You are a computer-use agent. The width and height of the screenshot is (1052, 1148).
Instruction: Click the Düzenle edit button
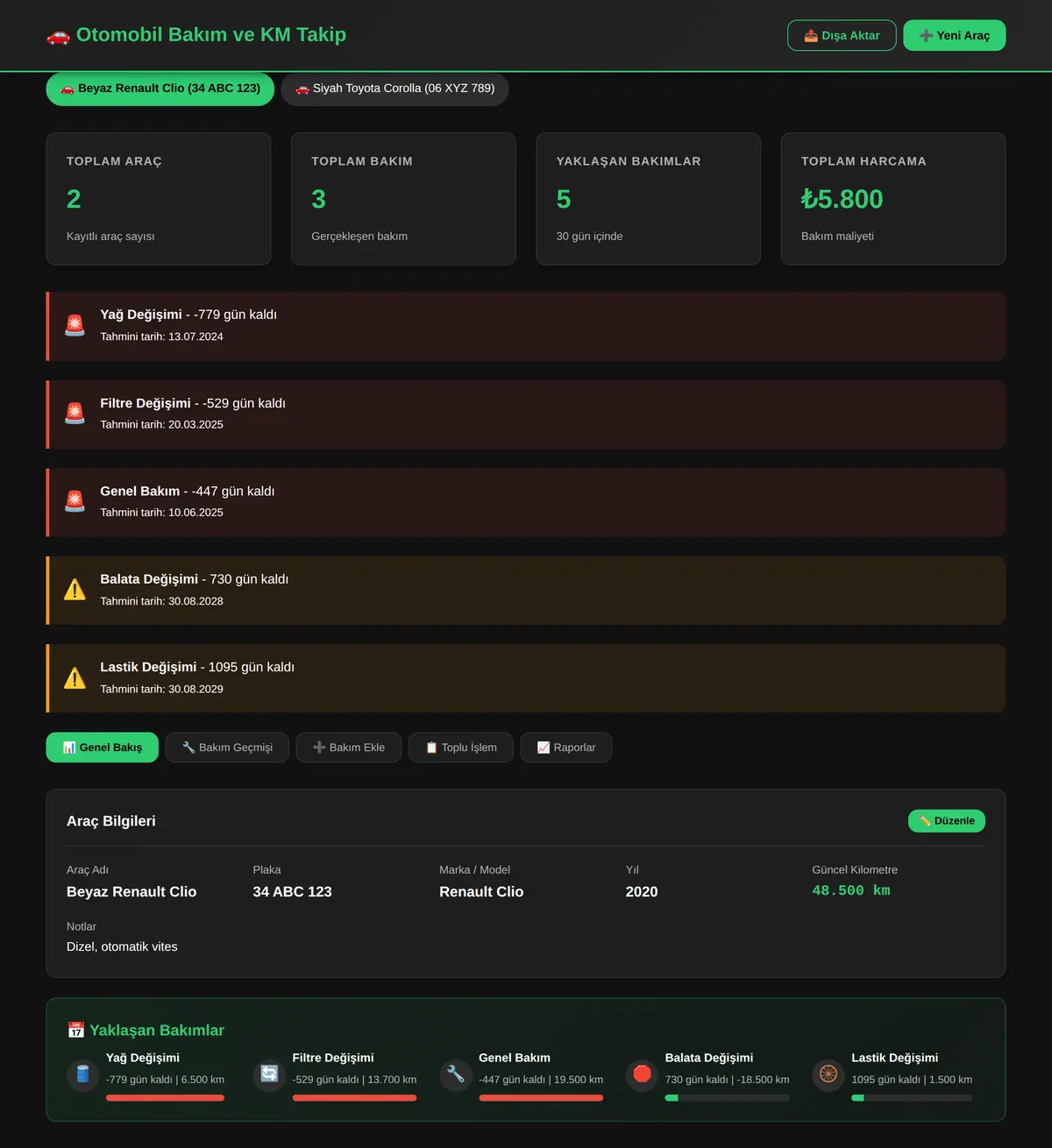click(x=947, y=821)
